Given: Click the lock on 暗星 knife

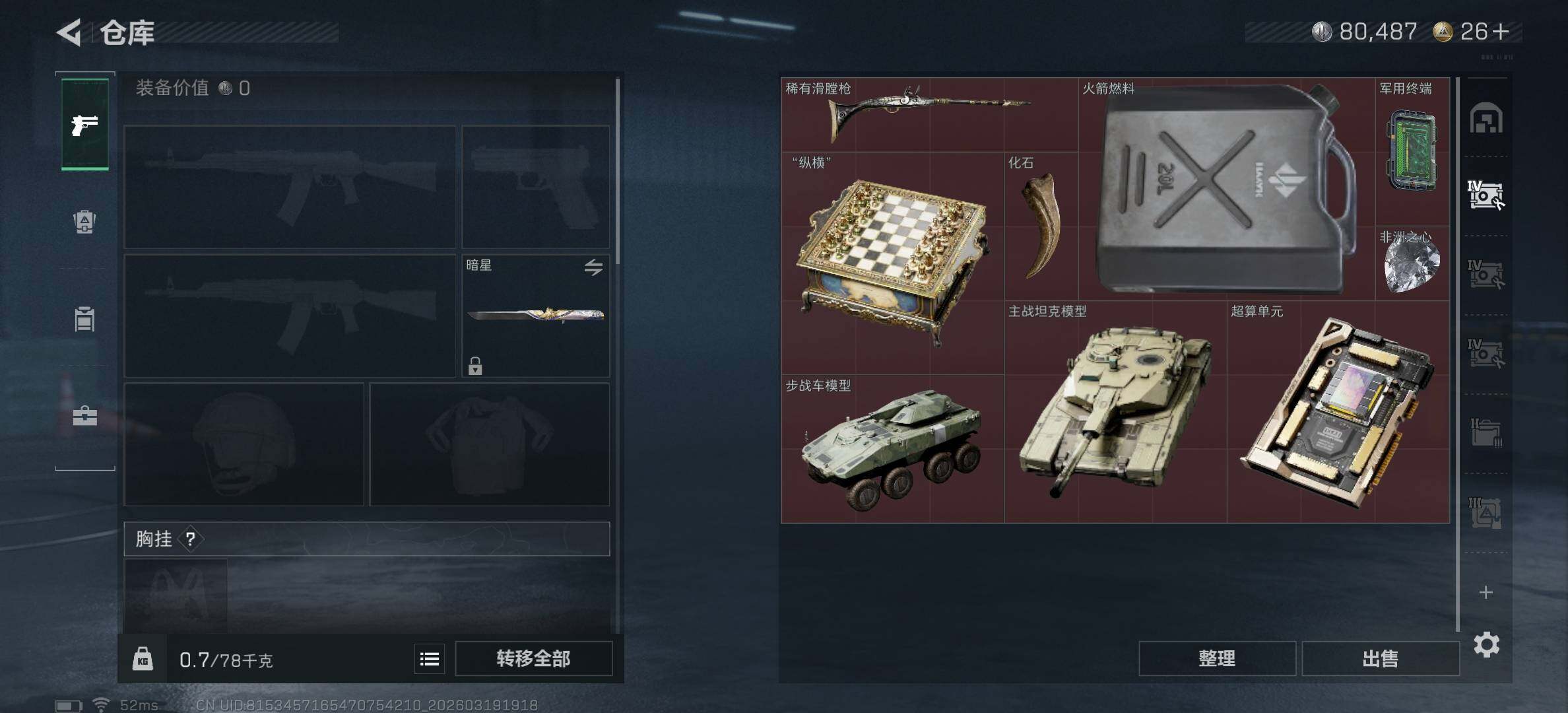Looking at the screenshot, I should tap(475, 366).
